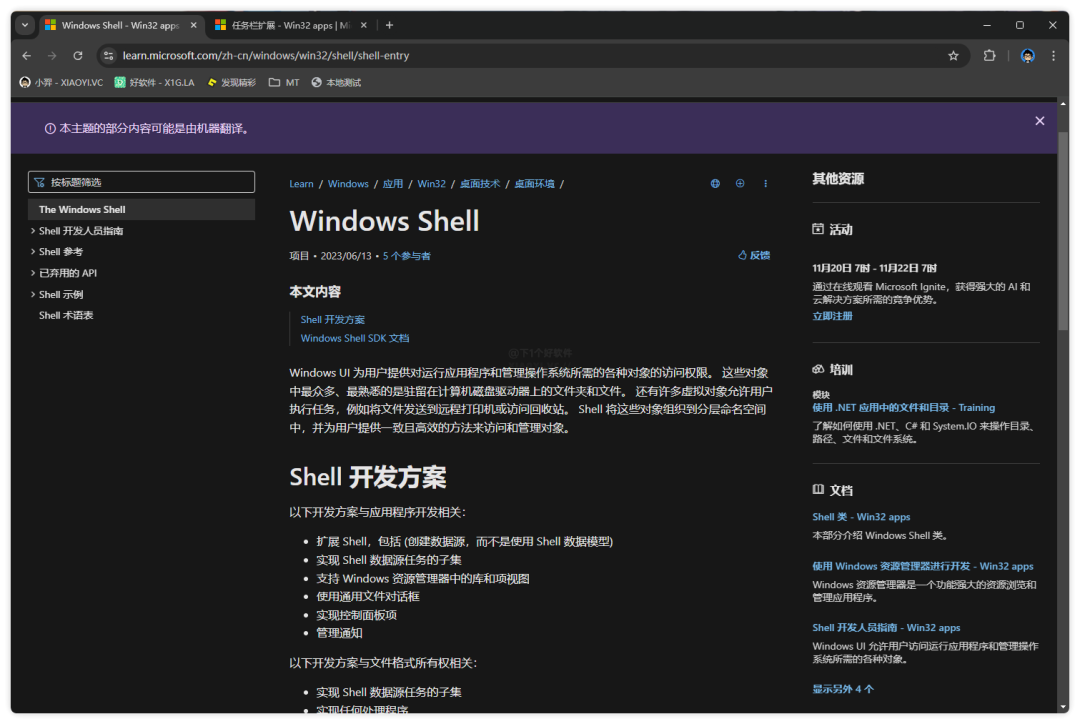The height and width of the screenshot is (724, 1080).
Task: Go back using browser back arrow
Action: [27, 56]
